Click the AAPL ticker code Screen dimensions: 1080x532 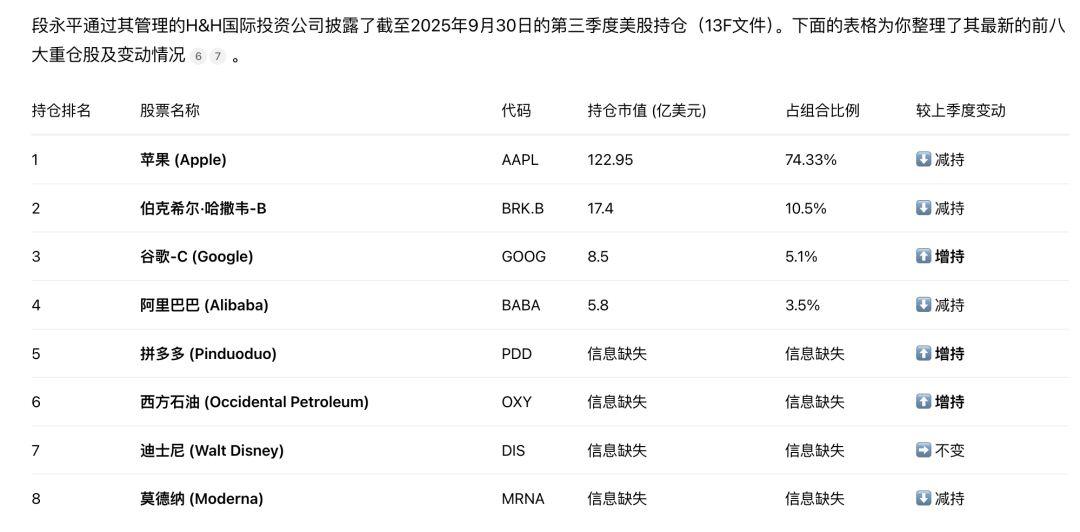[520, 160]
